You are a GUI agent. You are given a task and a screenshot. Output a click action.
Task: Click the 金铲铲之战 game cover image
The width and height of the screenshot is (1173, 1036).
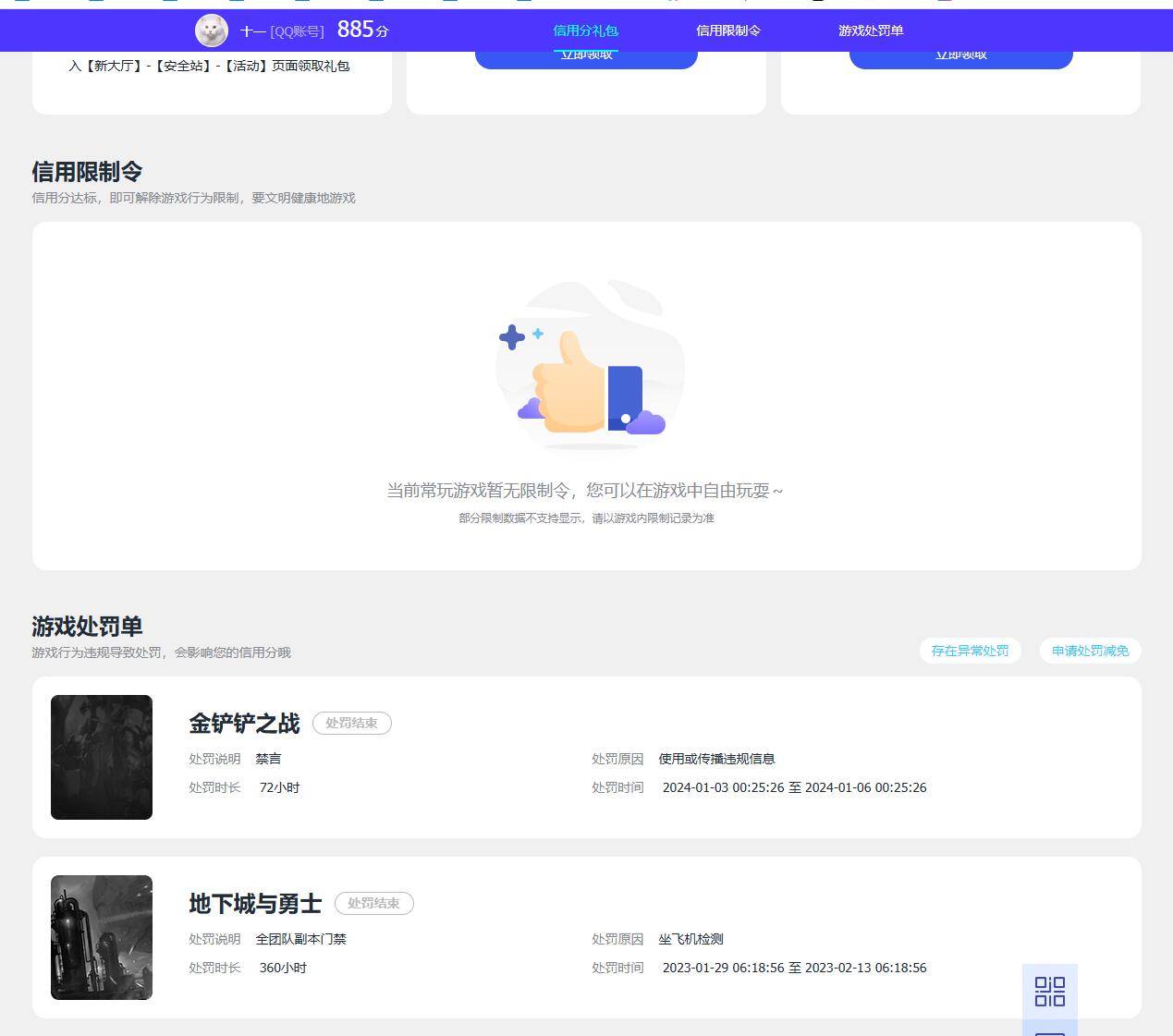(102, 757)
